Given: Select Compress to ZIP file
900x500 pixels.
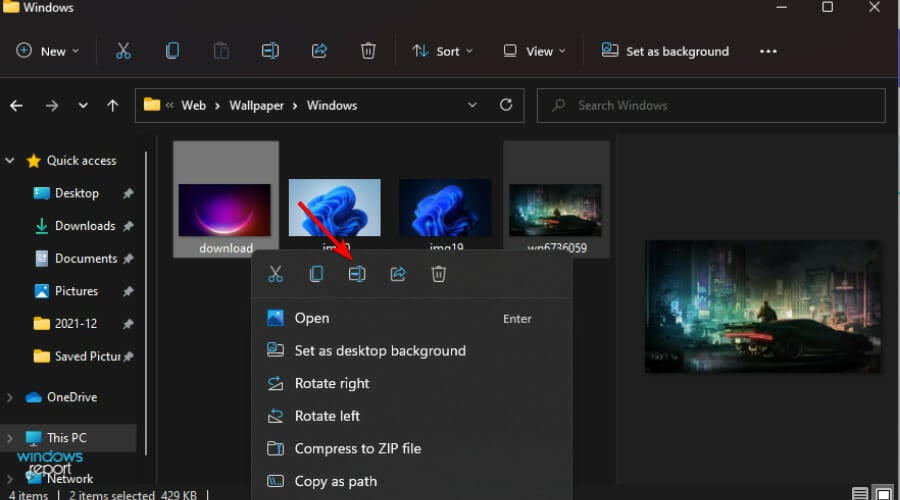Looking at the screenshot, I should [x=357, y=449].
